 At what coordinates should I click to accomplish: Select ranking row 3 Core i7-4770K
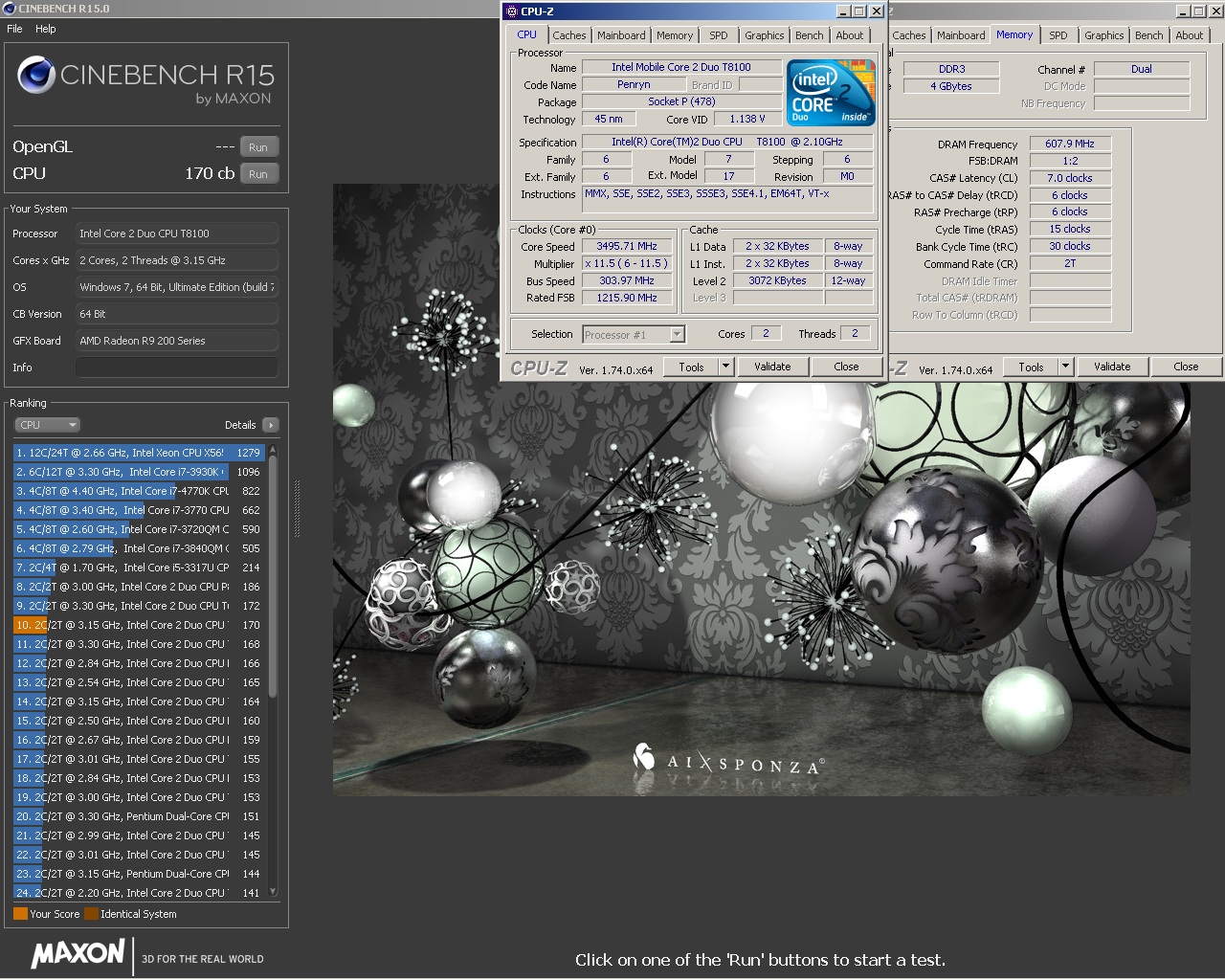(x=139, y=491)
